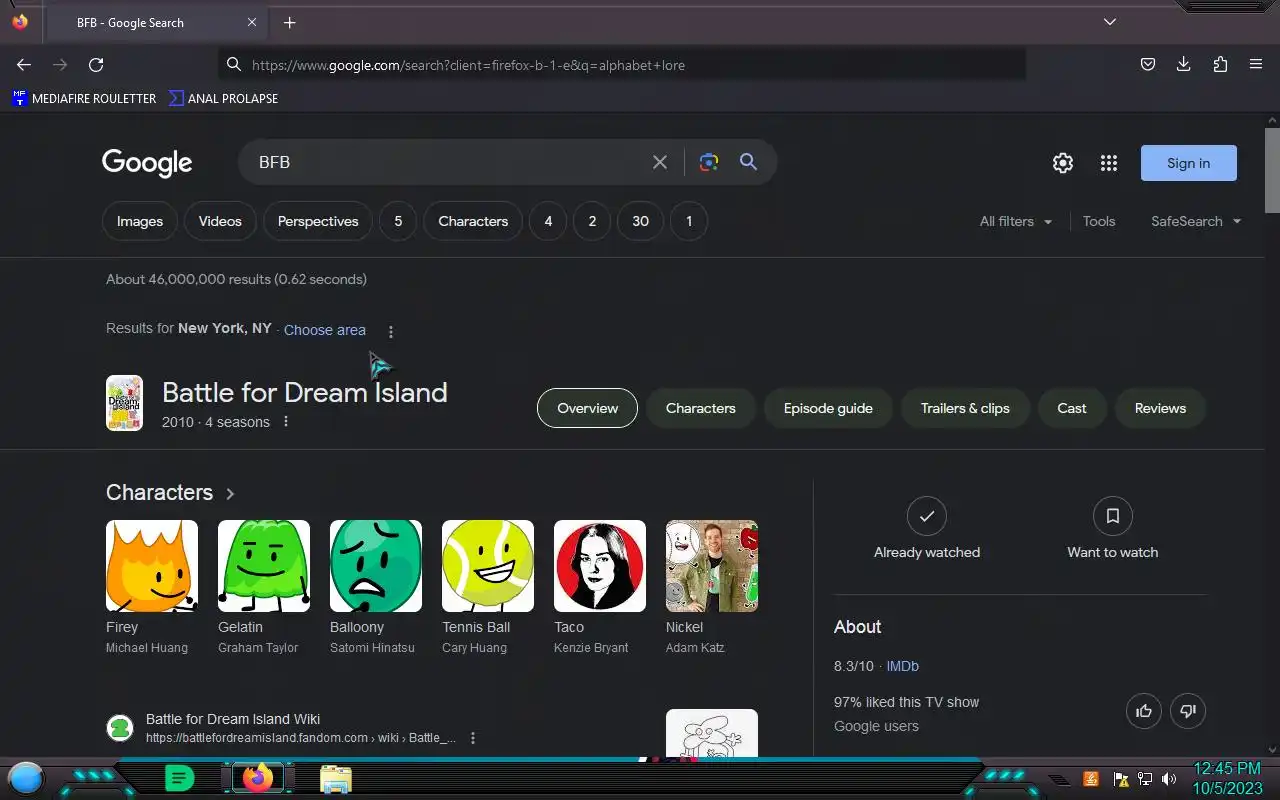Select the Overview tab
Viewport: 1280px width, 800px height.
[x=587, y=408]
